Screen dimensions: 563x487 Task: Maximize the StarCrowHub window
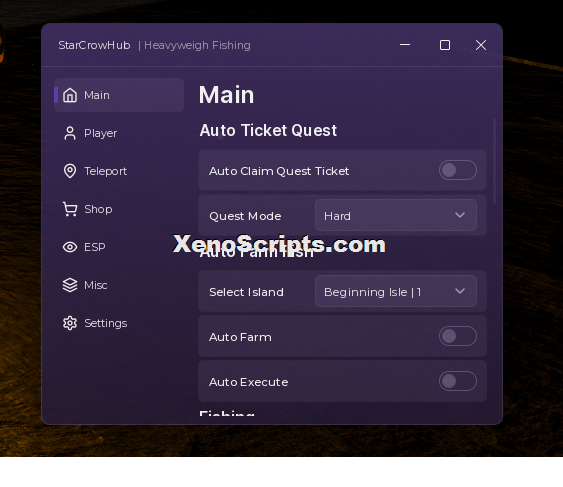click(x=445, y=45)
